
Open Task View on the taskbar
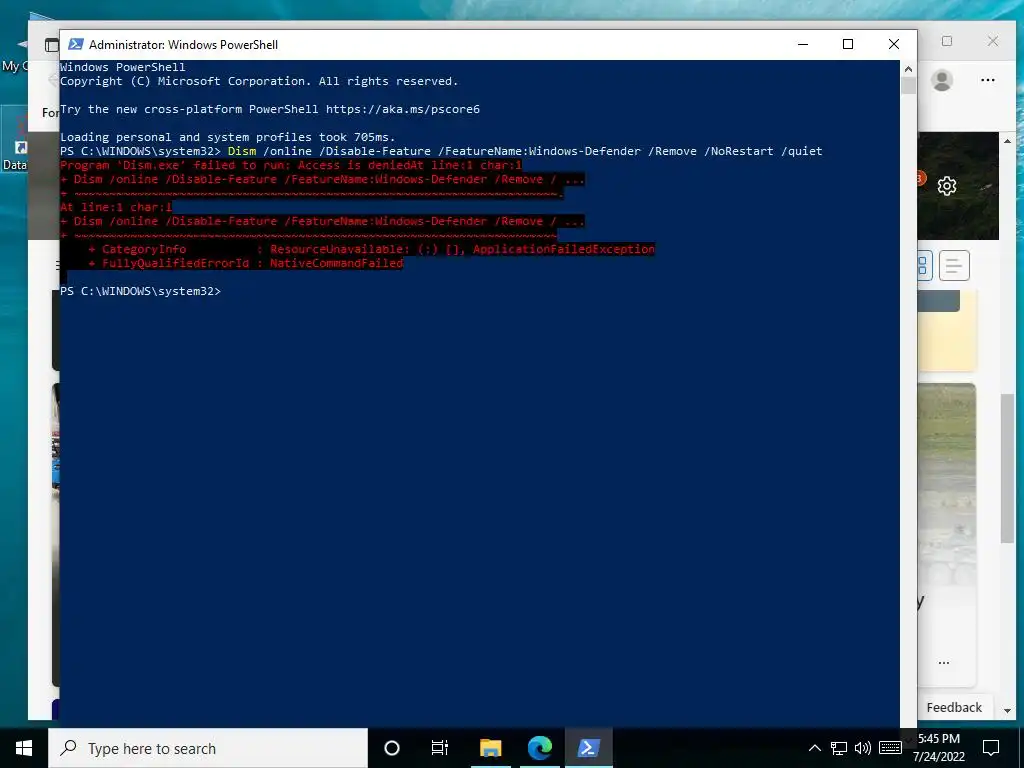point(440,748)
